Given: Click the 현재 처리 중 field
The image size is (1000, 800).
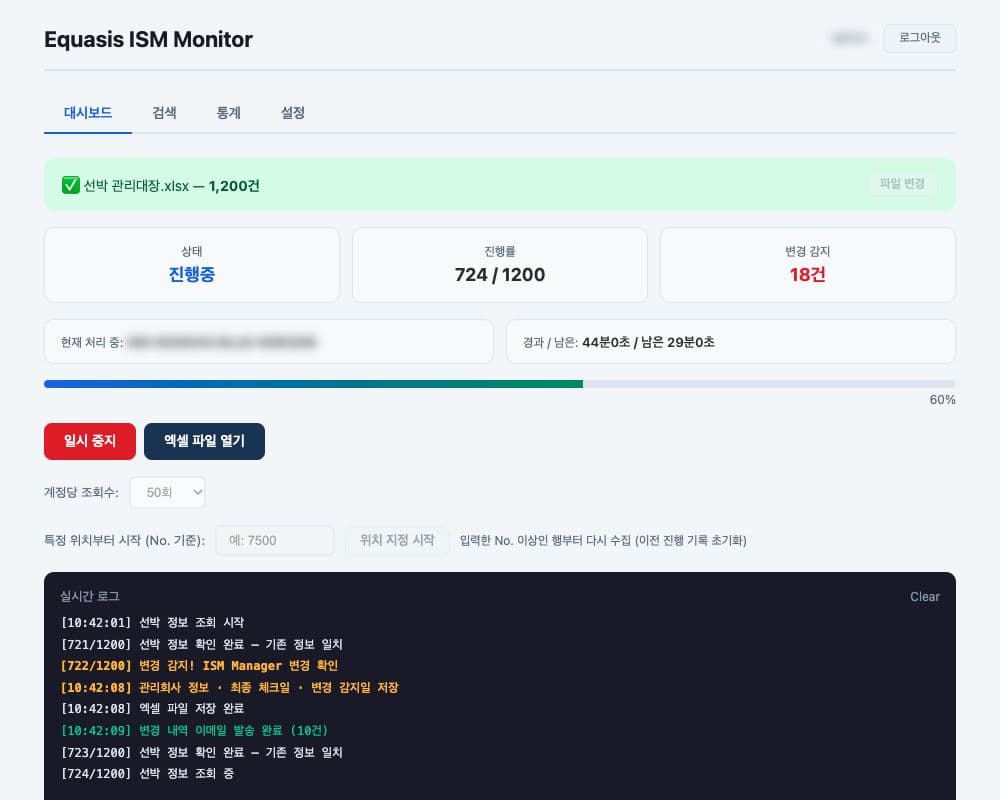Looking at the screenshot, I should (x=268, y=342).
